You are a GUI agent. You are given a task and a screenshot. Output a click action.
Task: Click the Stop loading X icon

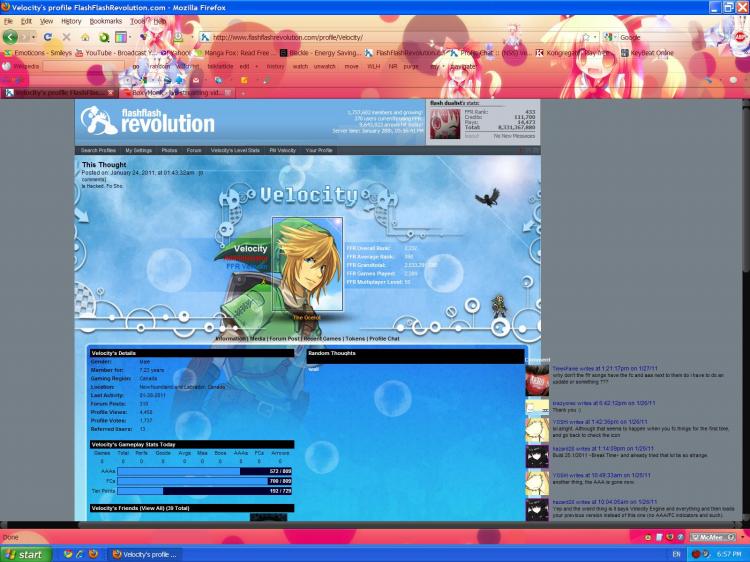[x=66, y=37]
